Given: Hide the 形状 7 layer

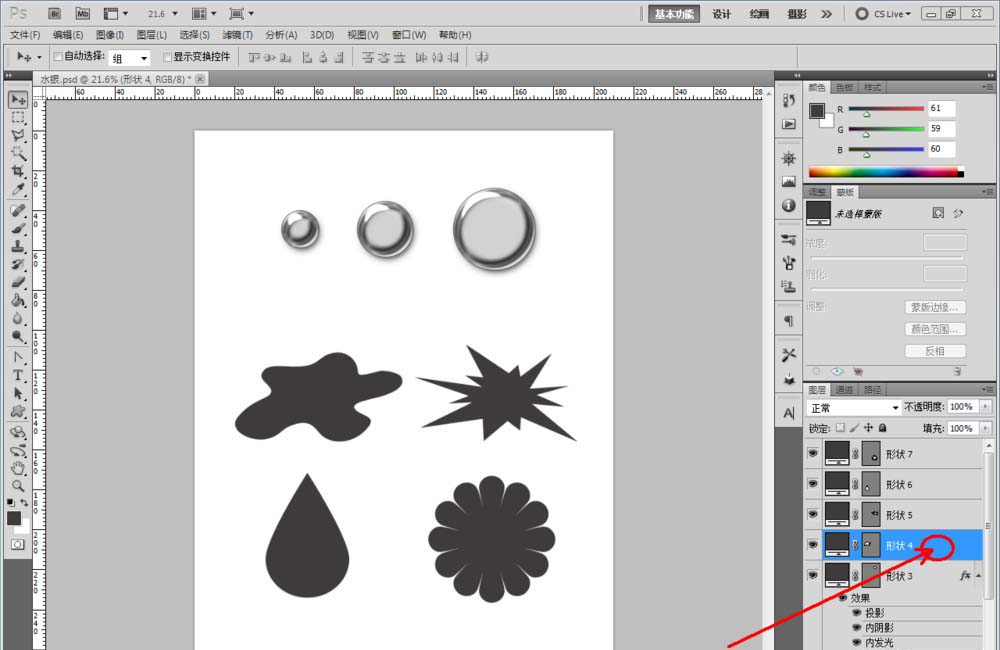Looking at the screenshot, I should pyautogui.click(x=812, y=454).
